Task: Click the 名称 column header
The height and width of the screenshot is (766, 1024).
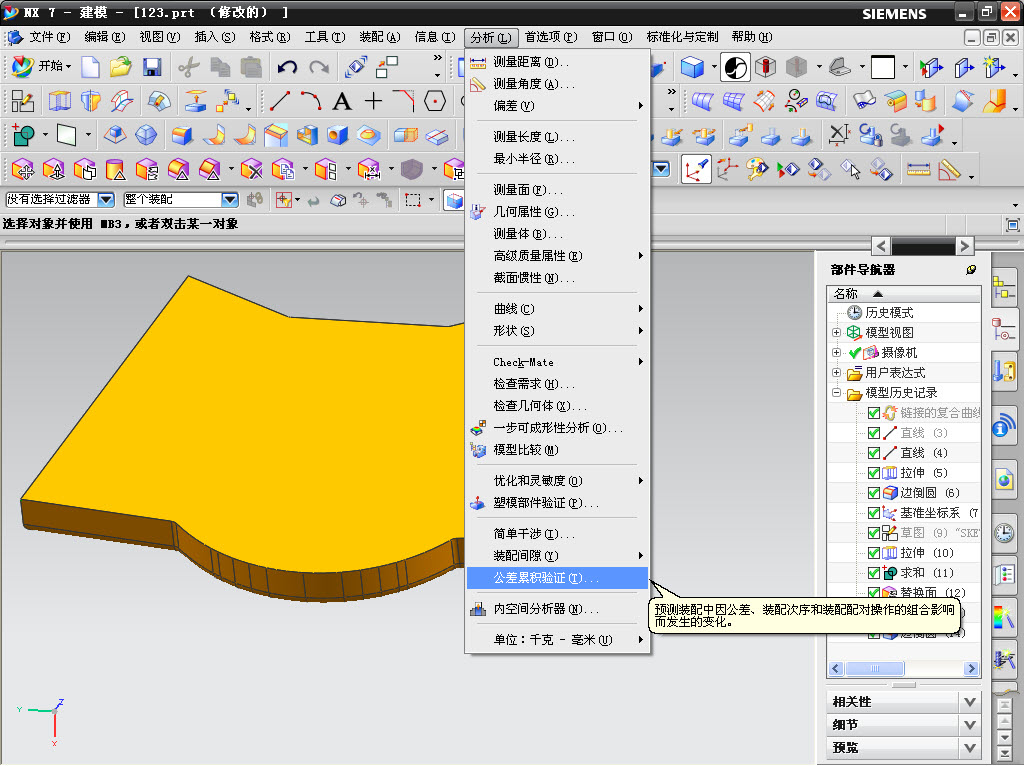Action: [904, 294]
